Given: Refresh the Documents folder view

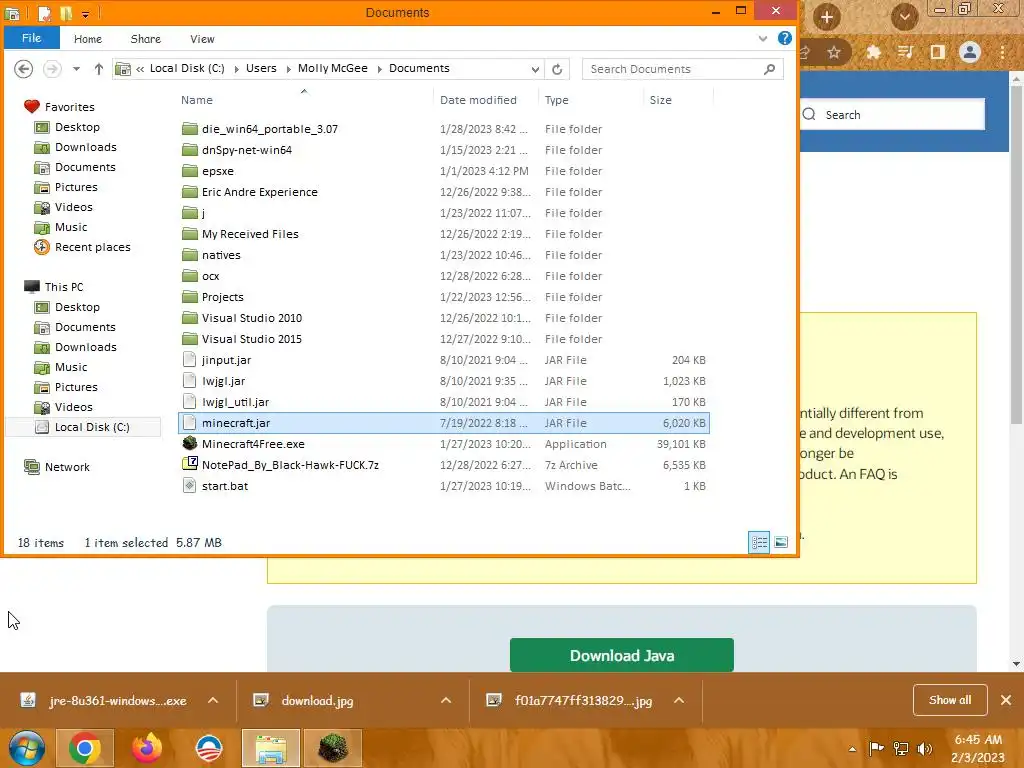Looking at the screenshot, I should (x=557, y=69).
